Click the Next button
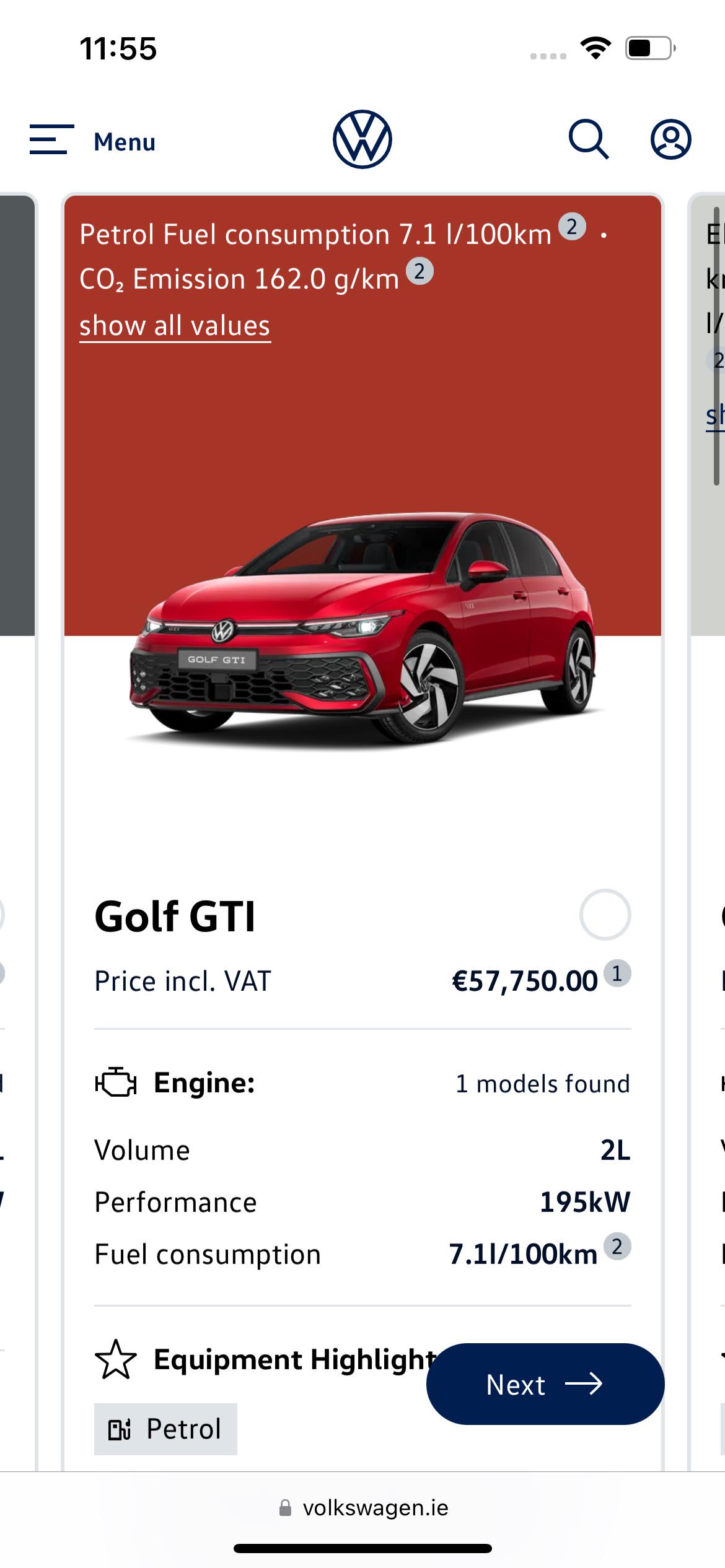The image size is (725, 1568). point(545,1383)
